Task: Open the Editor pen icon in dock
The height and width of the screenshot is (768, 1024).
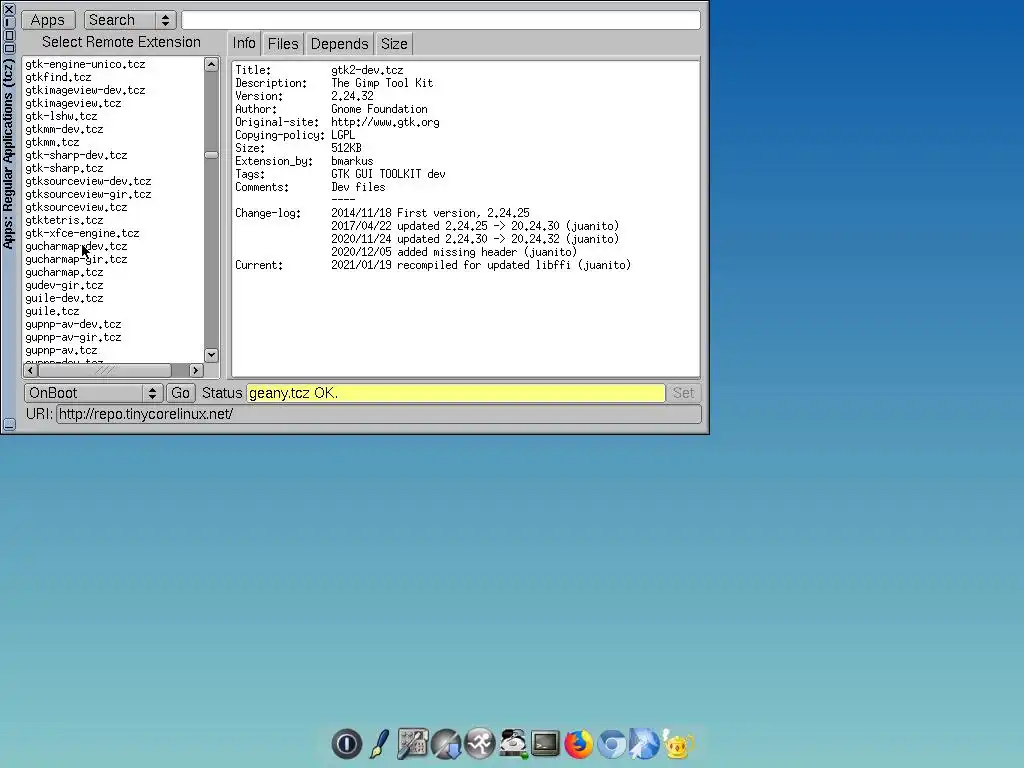Action: coord(379,744)
